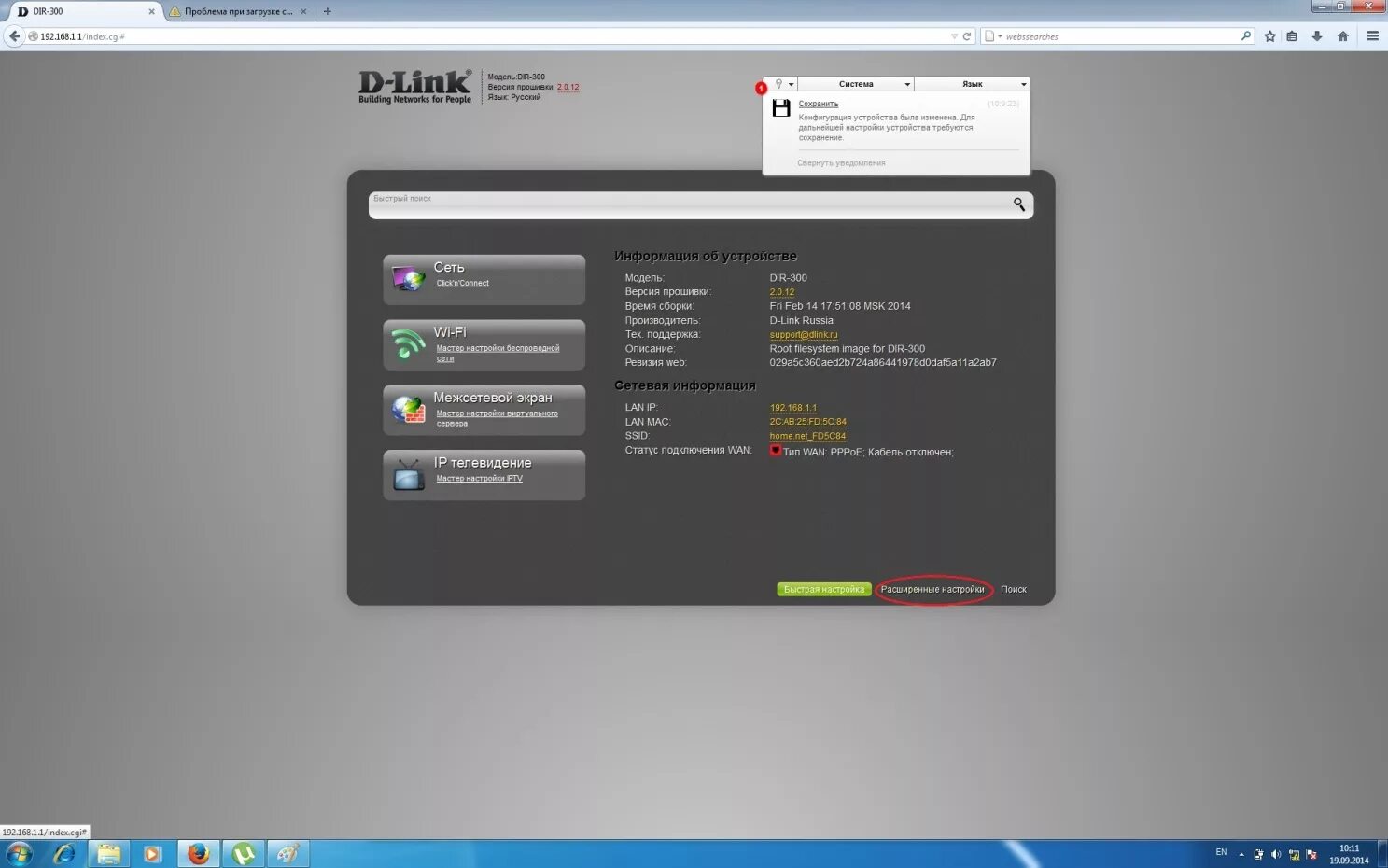Image resolution: width=1388 pixels, height=868 pixels.
Task: Open the URL bar history dropdown arrow
Action: [x=954, y=36]
